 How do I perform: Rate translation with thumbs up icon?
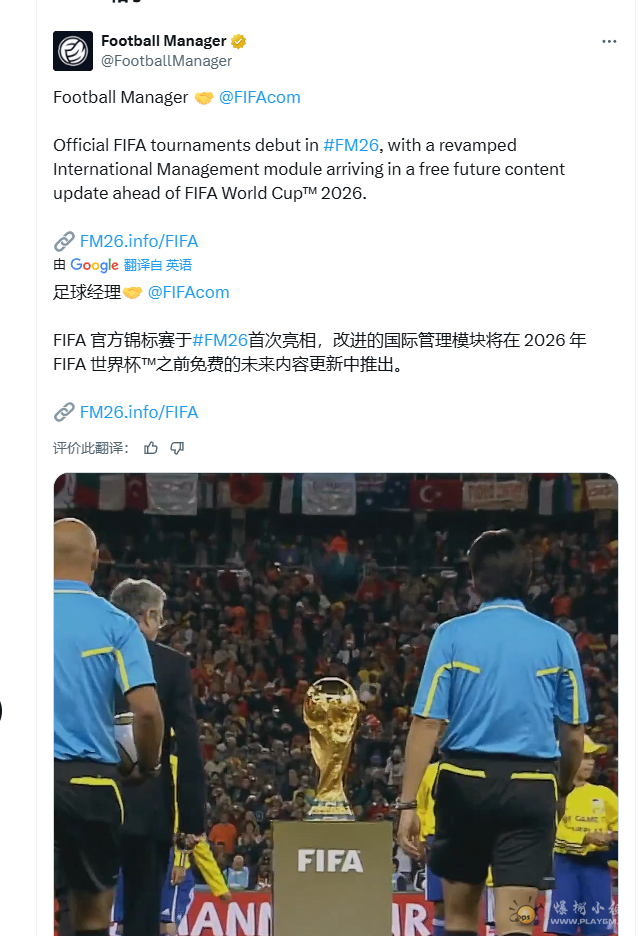[150, 448]
